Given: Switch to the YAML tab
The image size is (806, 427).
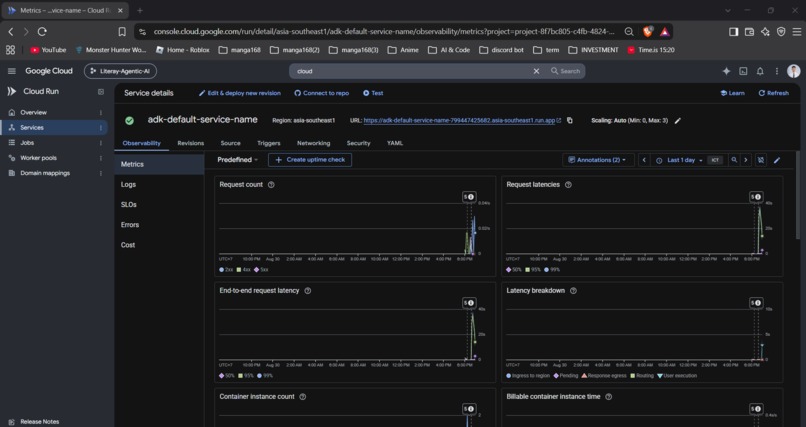Looking at the screenshot, I should point(395,143).
